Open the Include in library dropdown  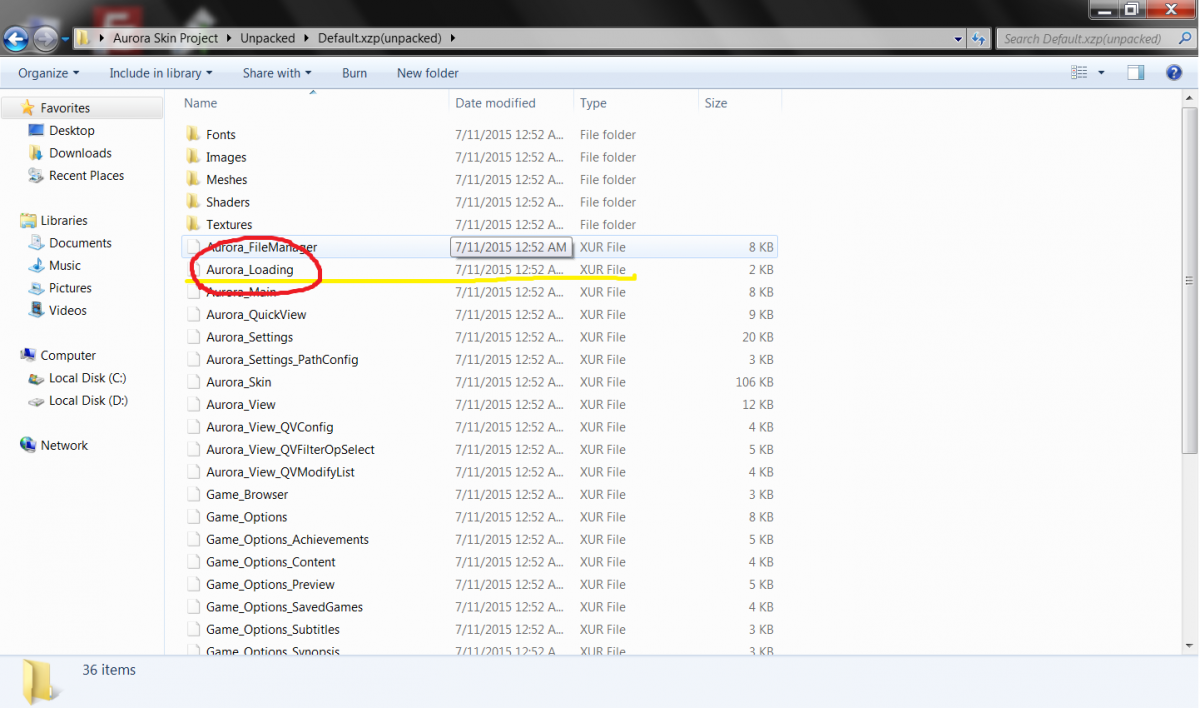click(161, 73)
